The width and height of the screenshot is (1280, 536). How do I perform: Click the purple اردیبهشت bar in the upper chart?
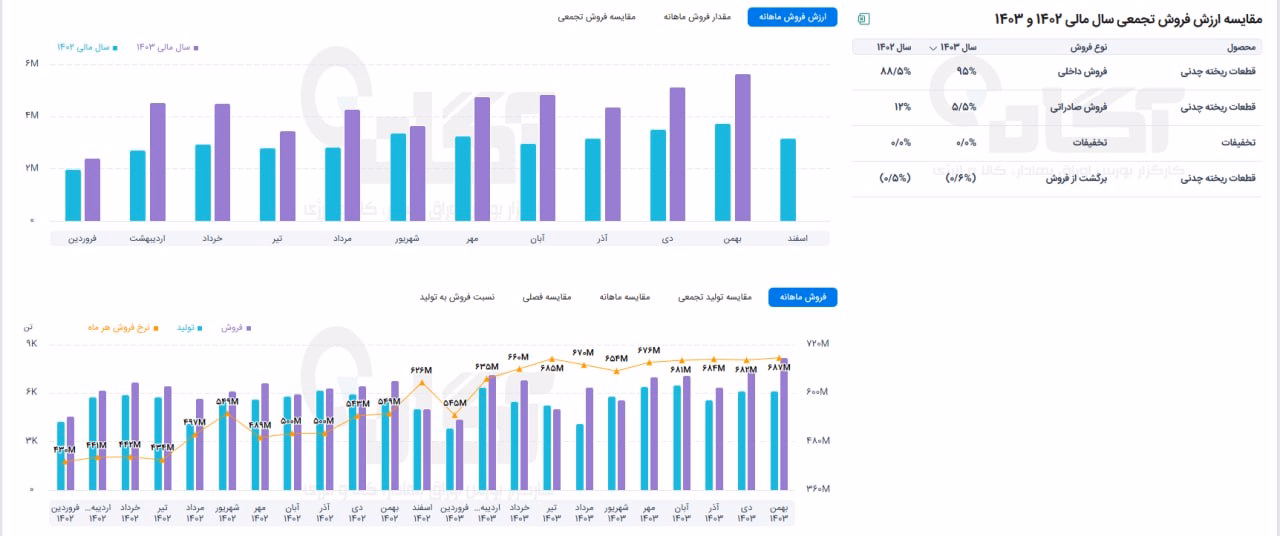(157, 162)
